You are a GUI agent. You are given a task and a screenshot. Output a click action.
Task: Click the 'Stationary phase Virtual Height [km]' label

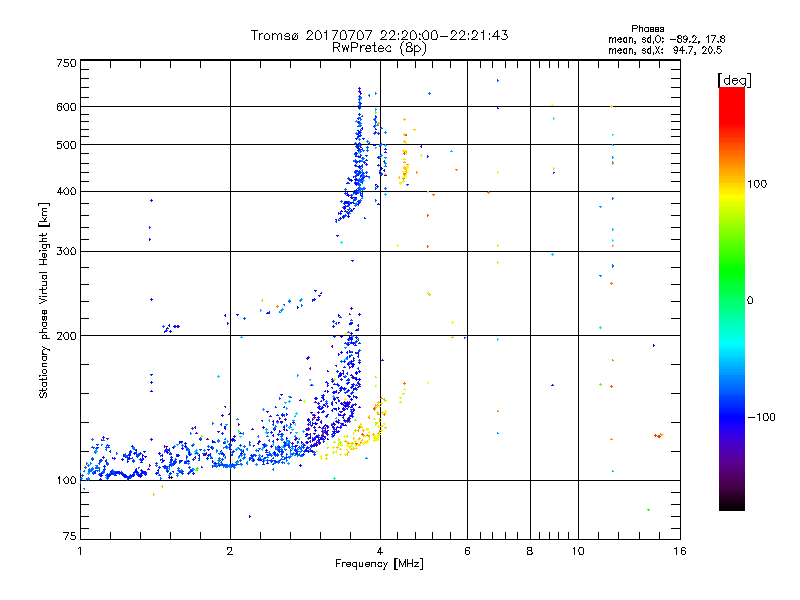pos(44,300)
